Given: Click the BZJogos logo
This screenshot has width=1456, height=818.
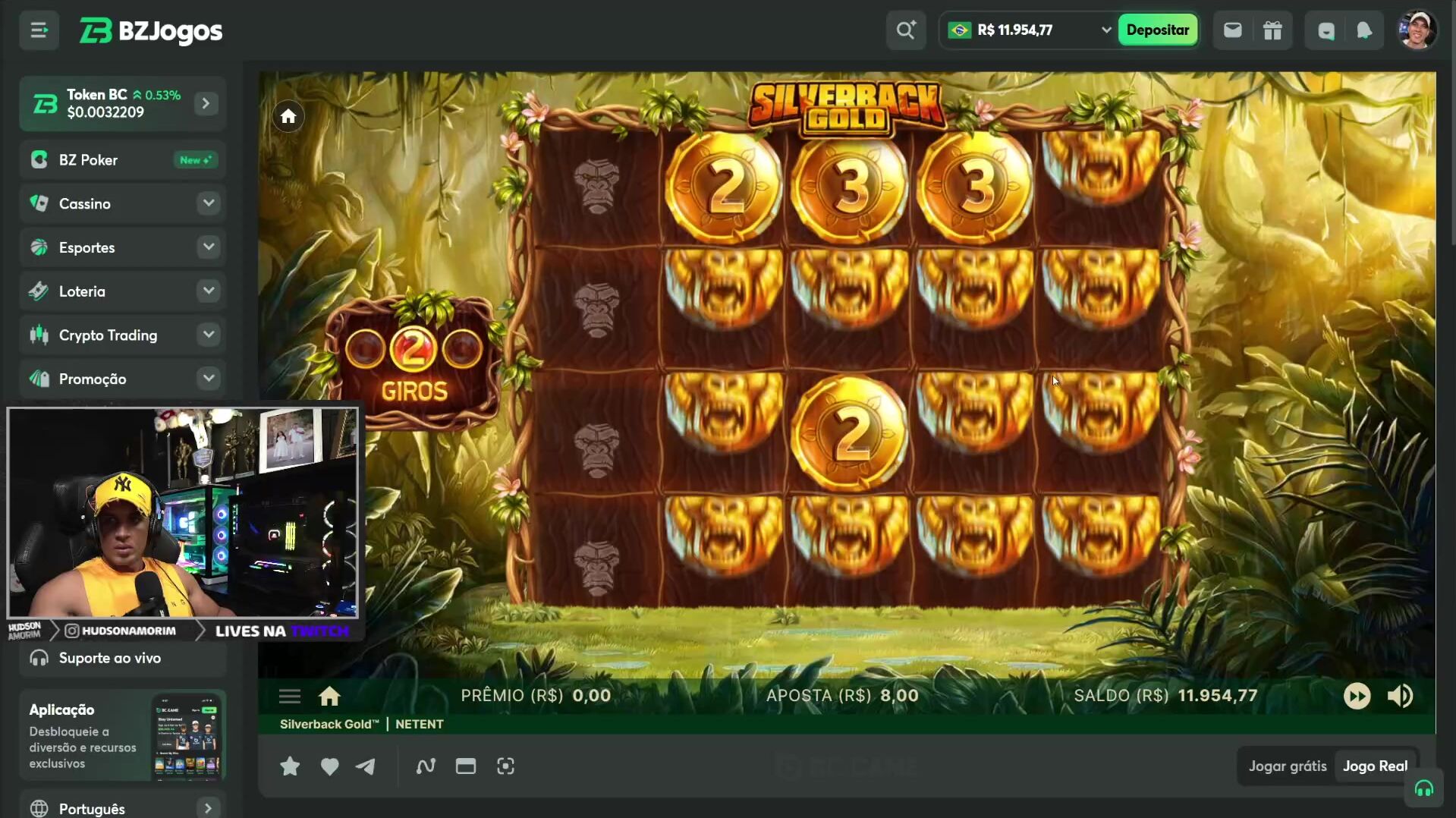Looking at the screenshot, I should point(151,31).
